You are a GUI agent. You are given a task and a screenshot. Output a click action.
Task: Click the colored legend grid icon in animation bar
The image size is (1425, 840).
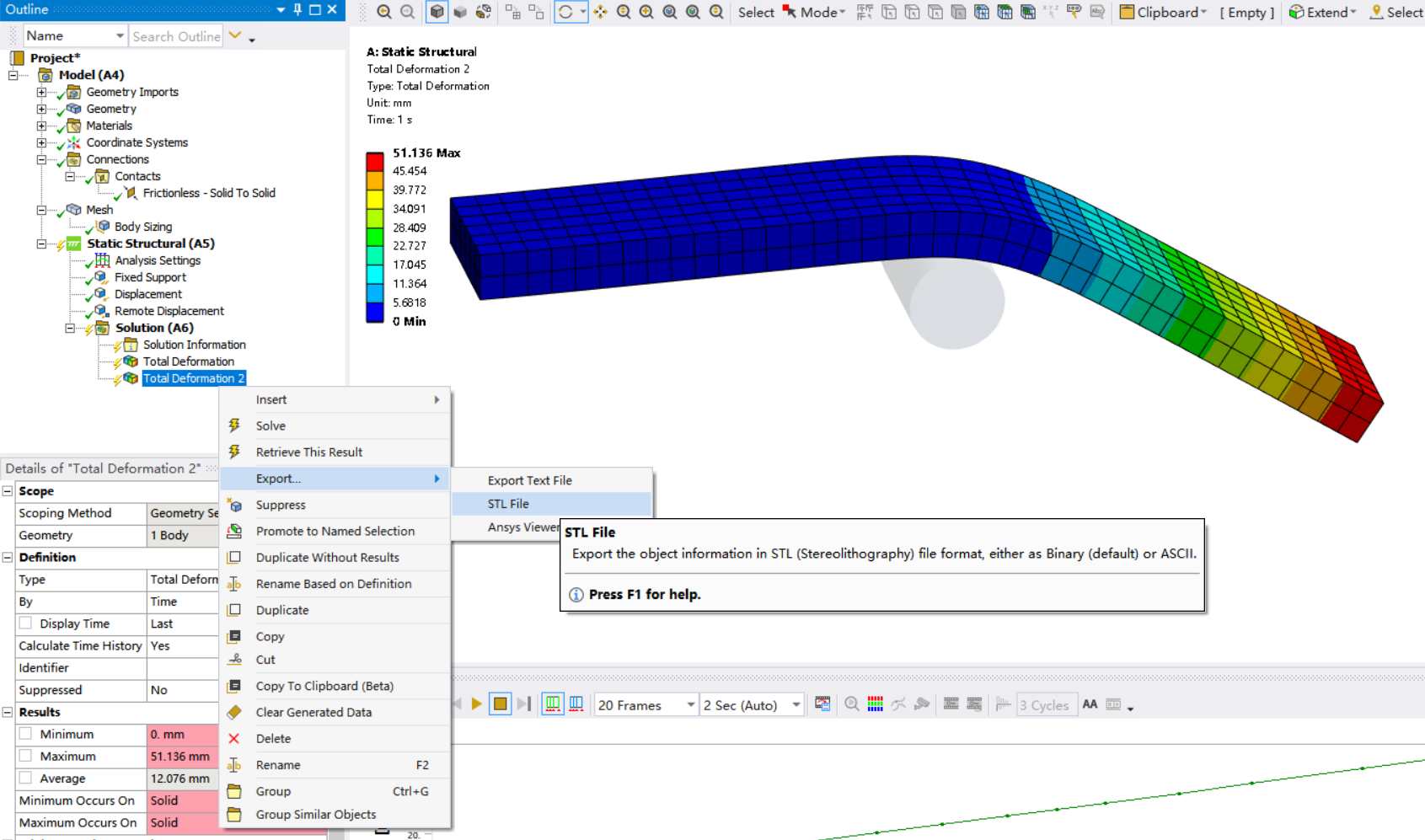[876, 704]
